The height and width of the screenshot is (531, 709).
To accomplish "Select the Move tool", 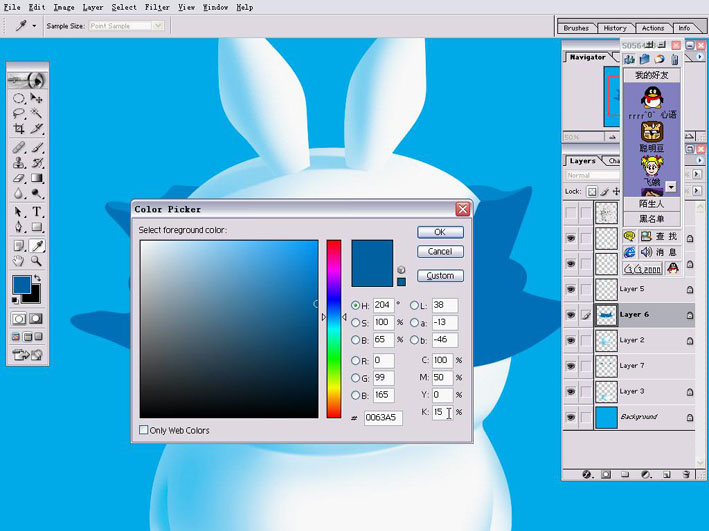I will coord(37,98).
